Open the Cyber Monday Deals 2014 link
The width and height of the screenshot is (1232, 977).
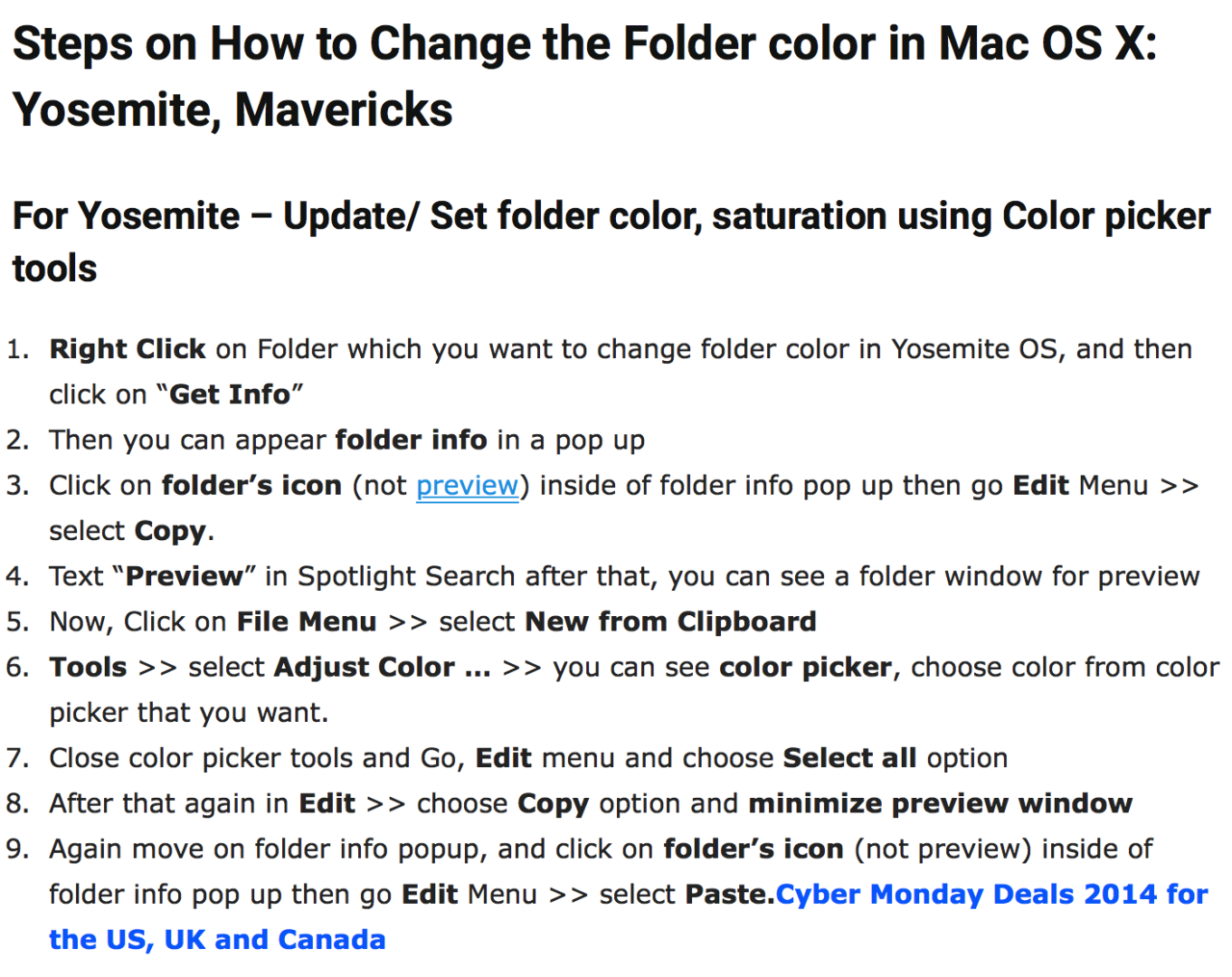tap(991, 895)
